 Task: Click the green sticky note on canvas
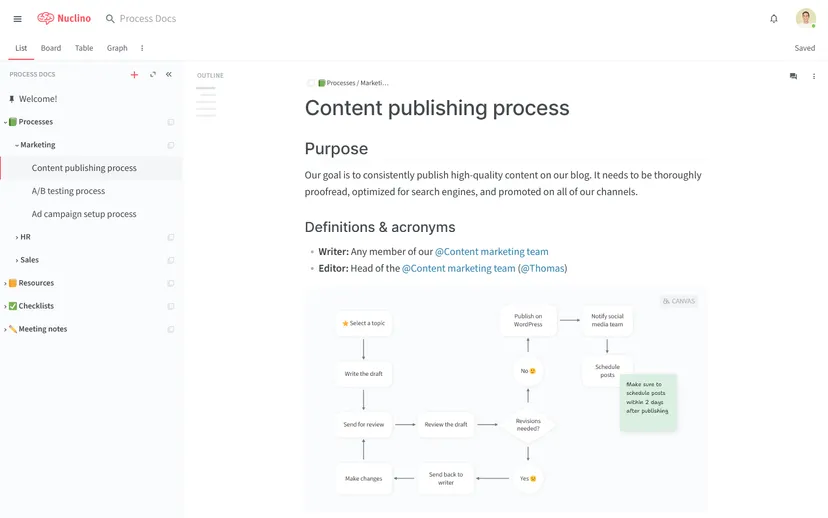coord(648,402)
